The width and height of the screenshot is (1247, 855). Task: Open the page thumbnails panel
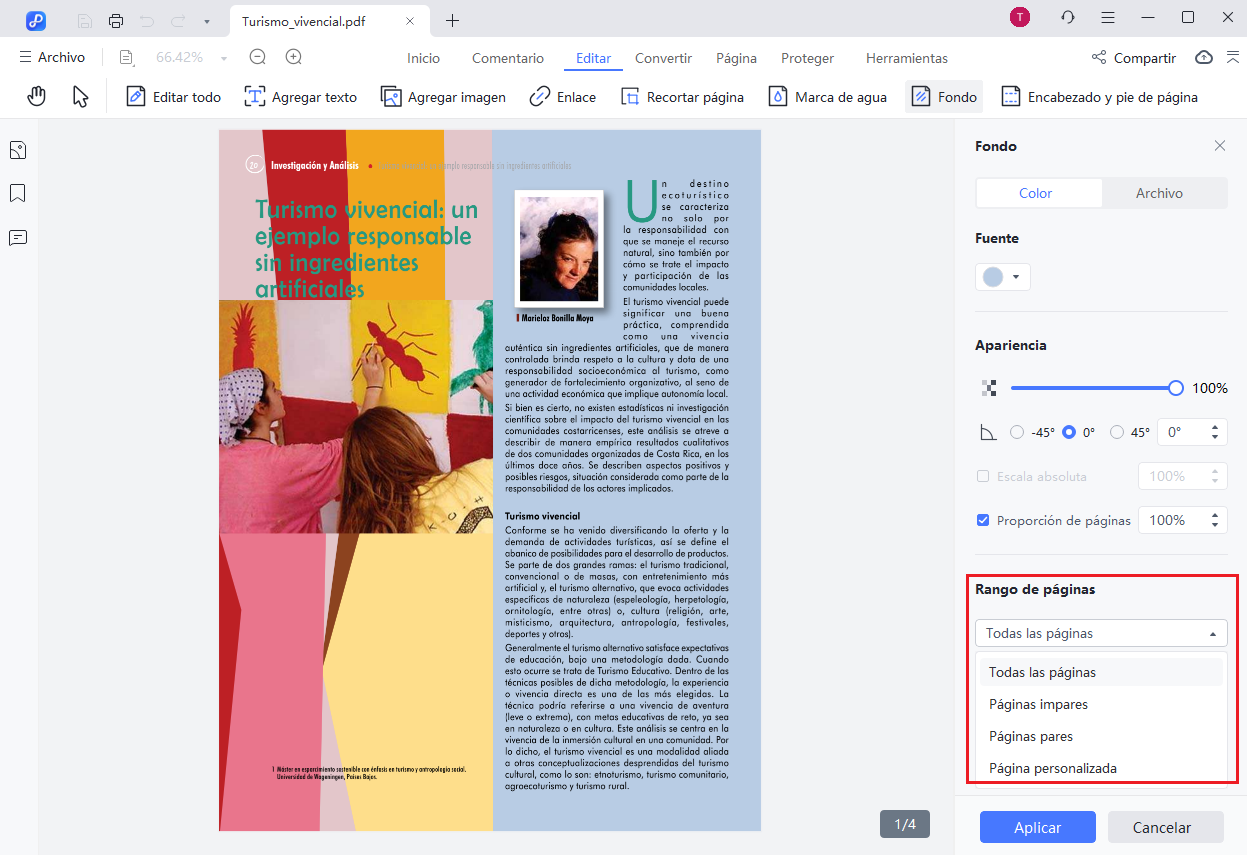[16, 149]
